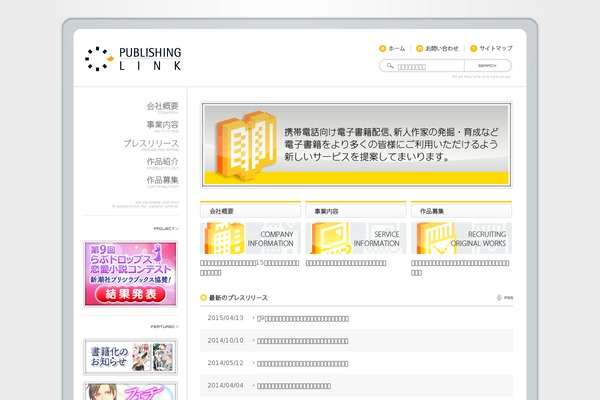Open the 2015/04/13 press release
This screenshot has height=400, width=600.
303,318
